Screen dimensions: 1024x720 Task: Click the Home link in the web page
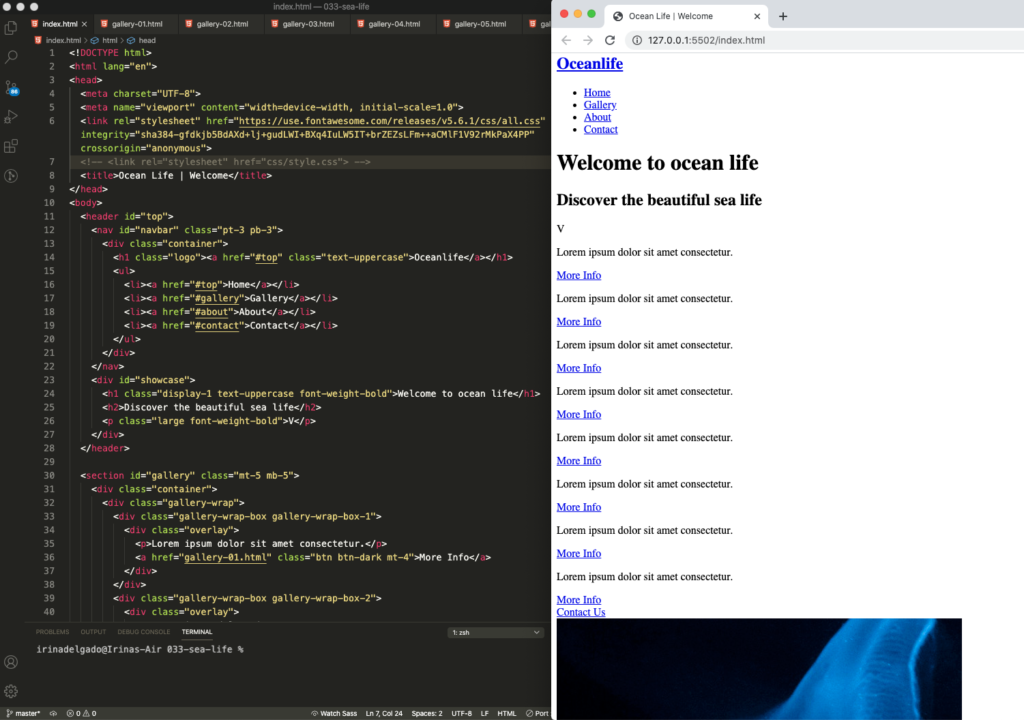(x=597, y=93)
